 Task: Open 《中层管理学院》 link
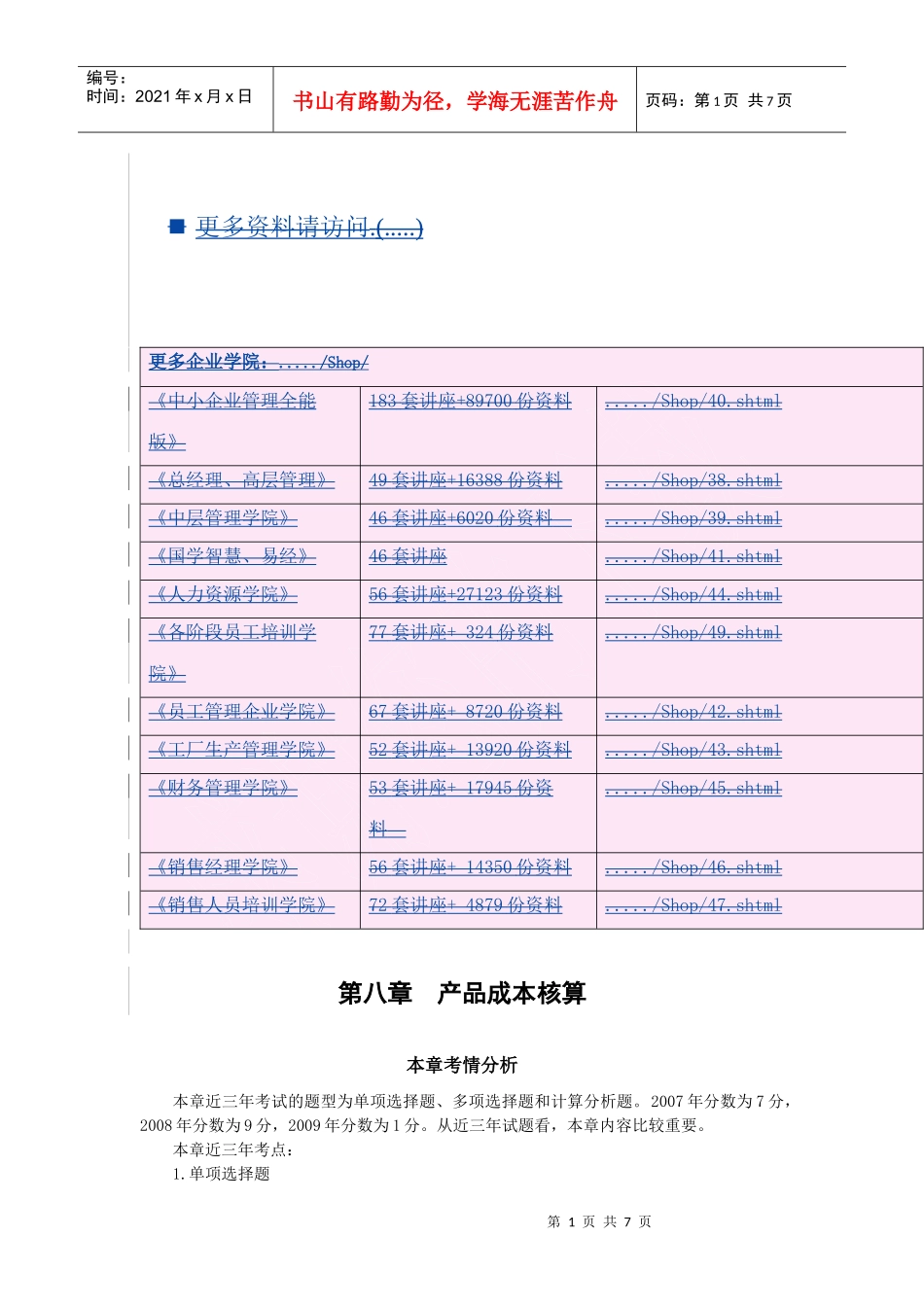click(x=223, y=518)
